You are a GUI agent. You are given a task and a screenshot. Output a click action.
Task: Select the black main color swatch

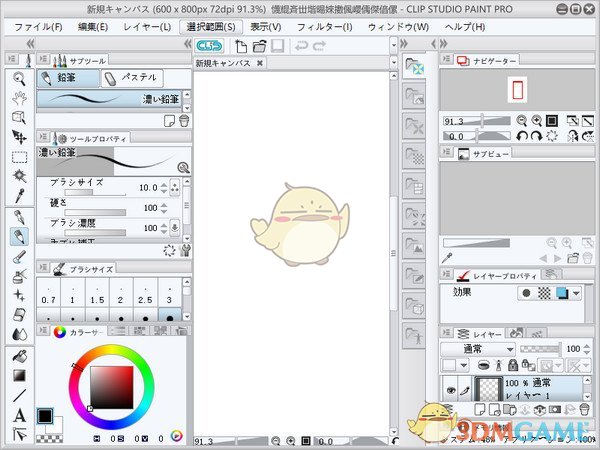45,416
